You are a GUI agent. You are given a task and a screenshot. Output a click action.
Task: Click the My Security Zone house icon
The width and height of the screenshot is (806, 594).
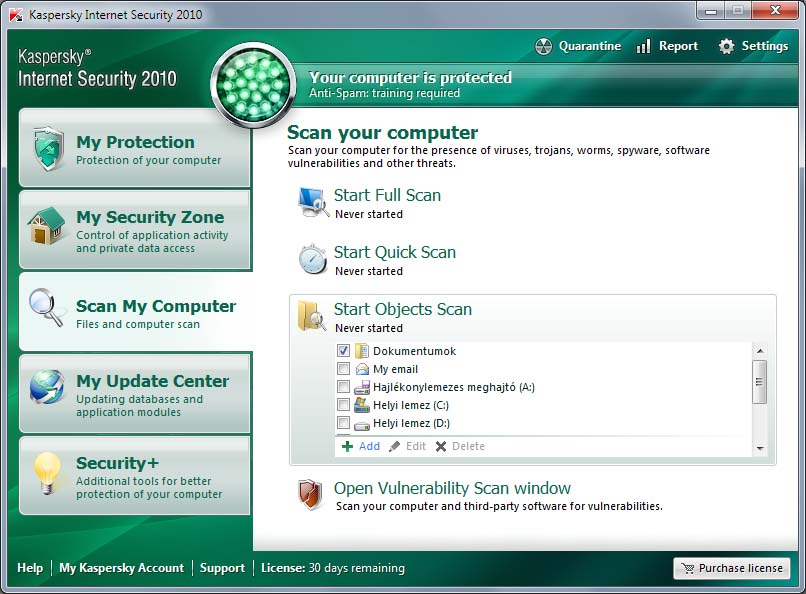tap(46, 225)
